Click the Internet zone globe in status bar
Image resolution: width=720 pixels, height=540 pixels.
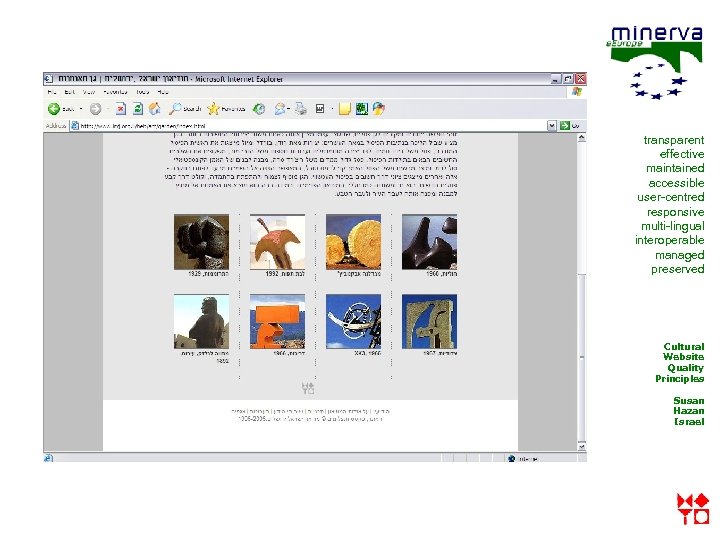[x=512, y=458]
